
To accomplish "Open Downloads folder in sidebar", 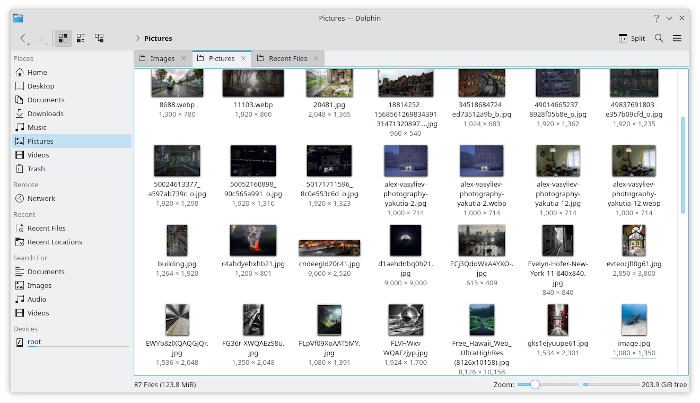I will click(45, 114).
